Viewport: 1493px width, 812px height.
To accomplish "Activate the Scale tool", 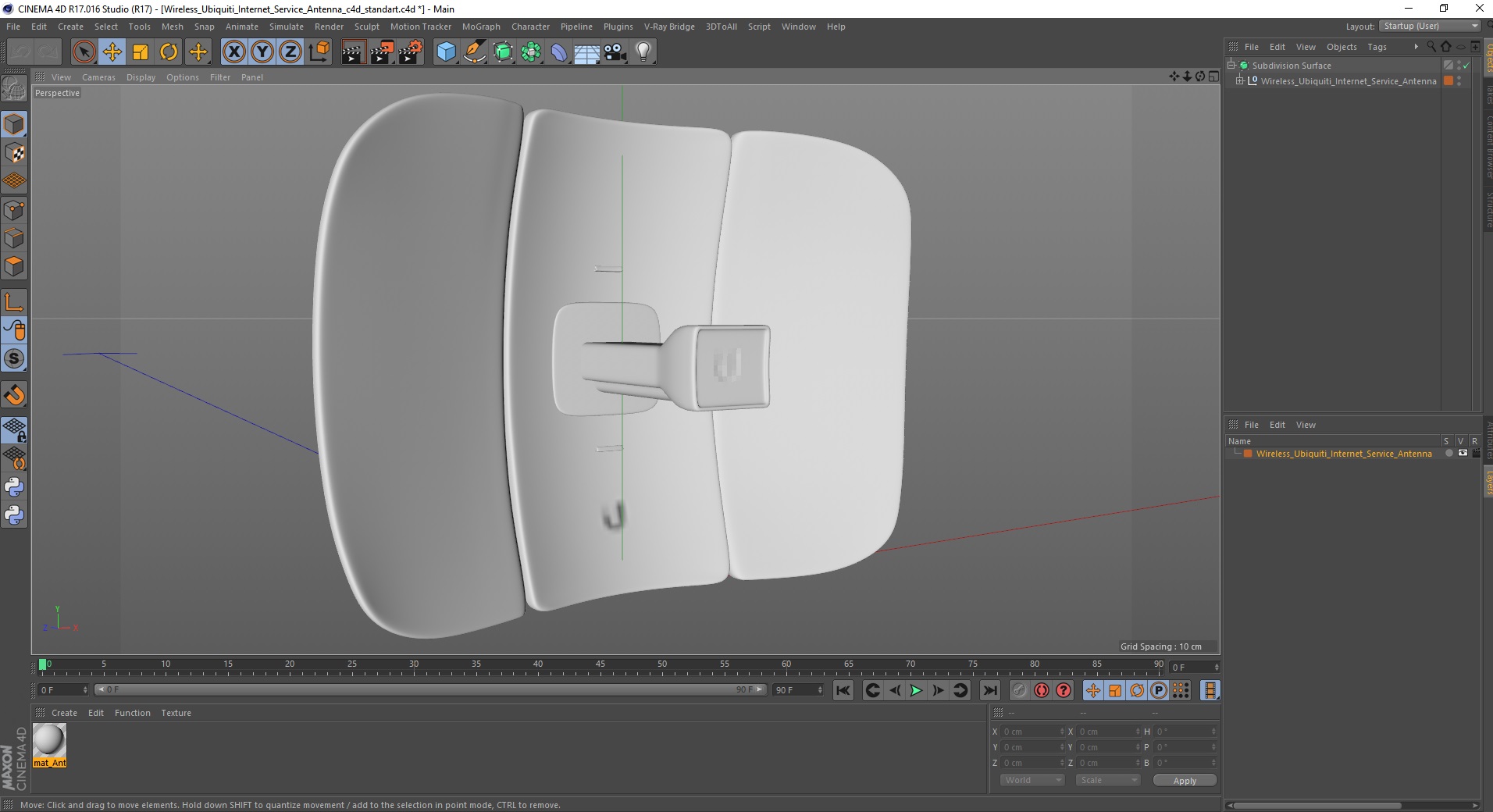I will pyautogui.click(x=141, y=52).
